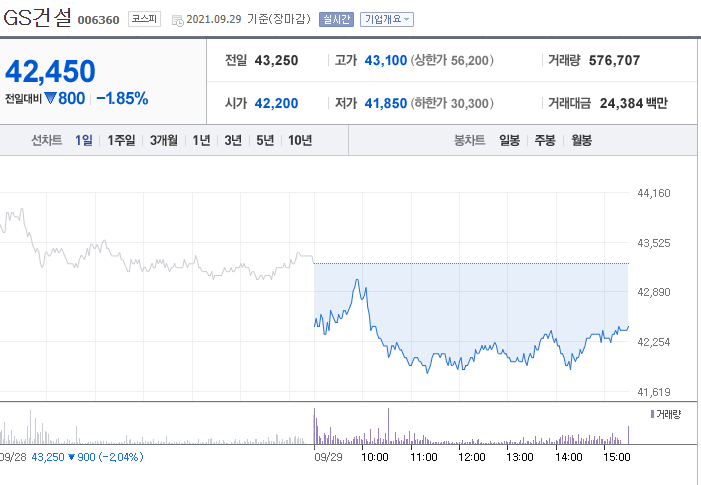Click the 10:00 time axis marker
This screenshot has height=485, width=701.
[375, 457]
